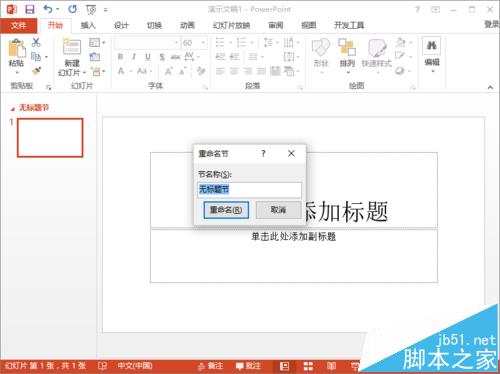Expand the slide layout dropdown

click(97, 42)
